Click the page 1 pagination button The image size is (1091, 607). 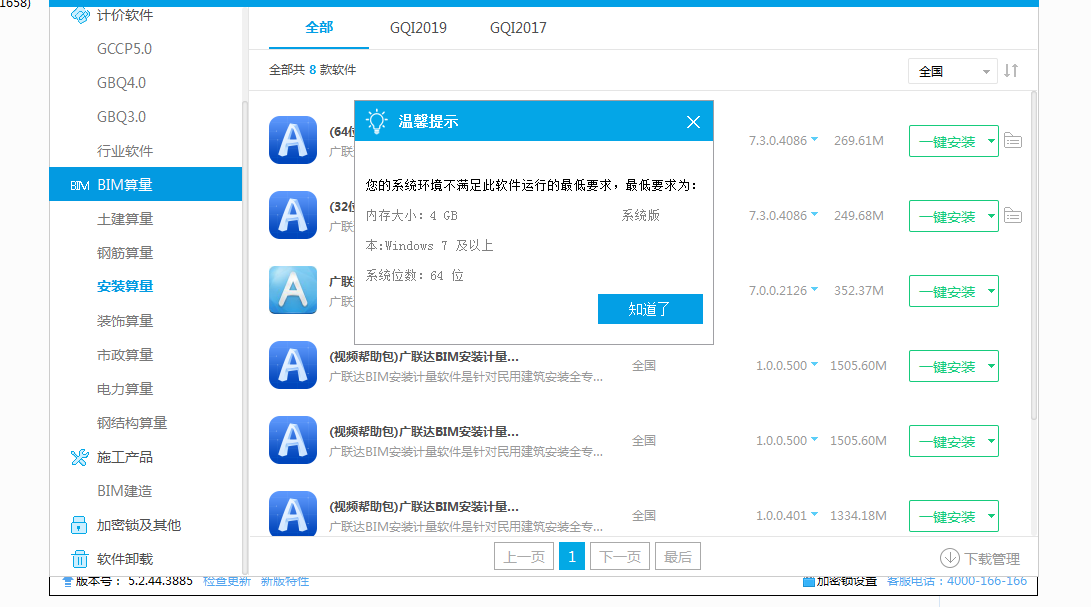point(572,556)
